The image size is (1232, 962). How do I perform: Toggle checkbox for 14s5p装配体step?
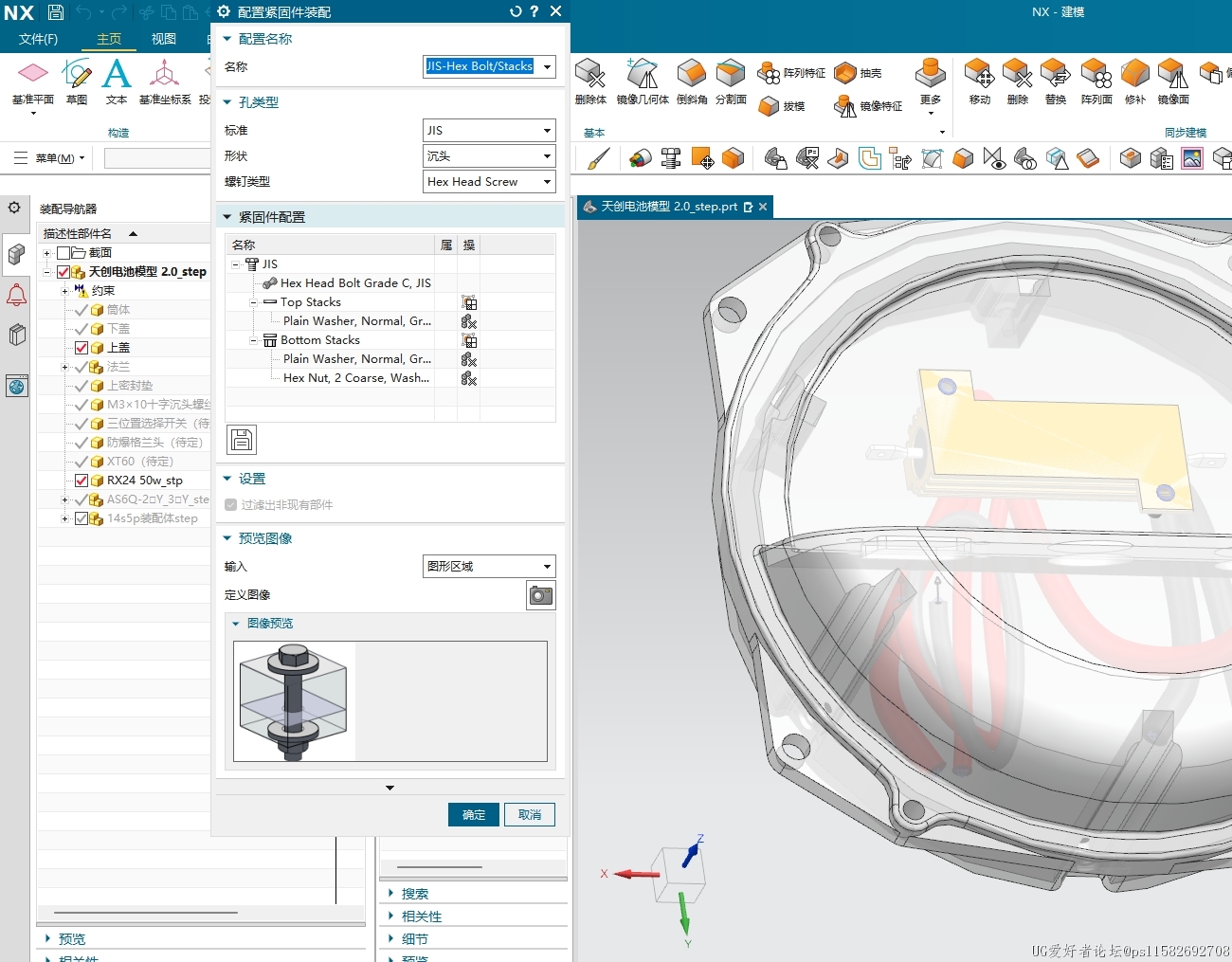click(82, 518)
